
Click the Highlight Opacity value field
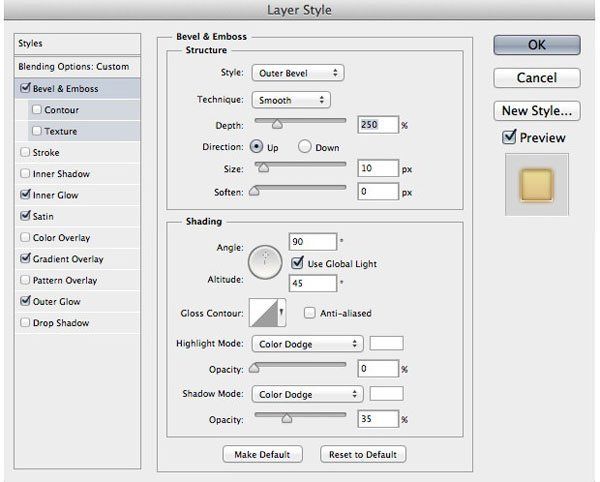[378, 369]
